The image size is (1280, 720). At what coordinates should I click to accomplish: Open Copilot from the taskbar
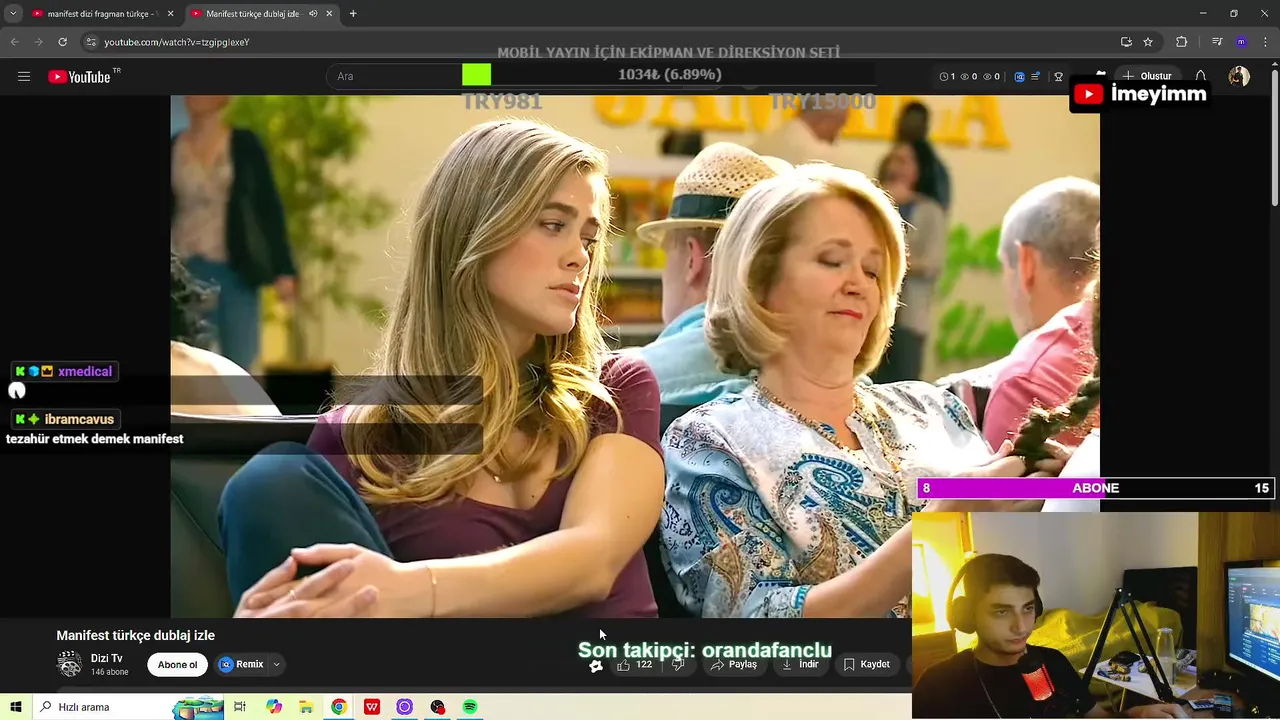tap(274, 707)
